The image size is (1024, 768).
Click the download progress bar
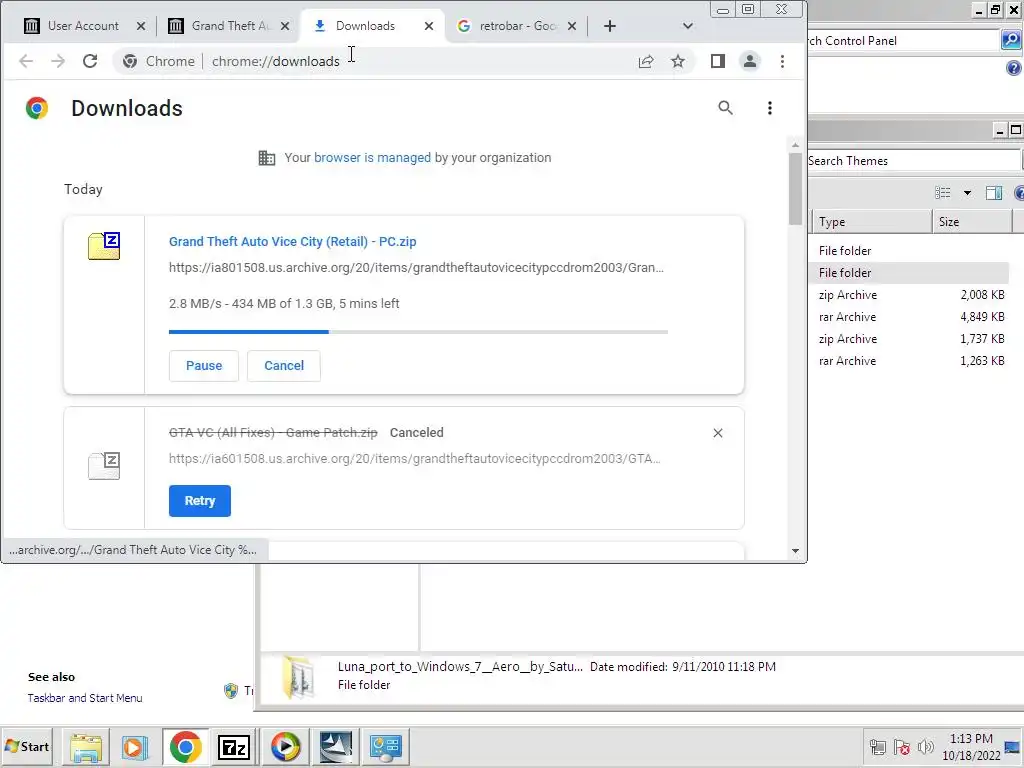click(418, 332)
